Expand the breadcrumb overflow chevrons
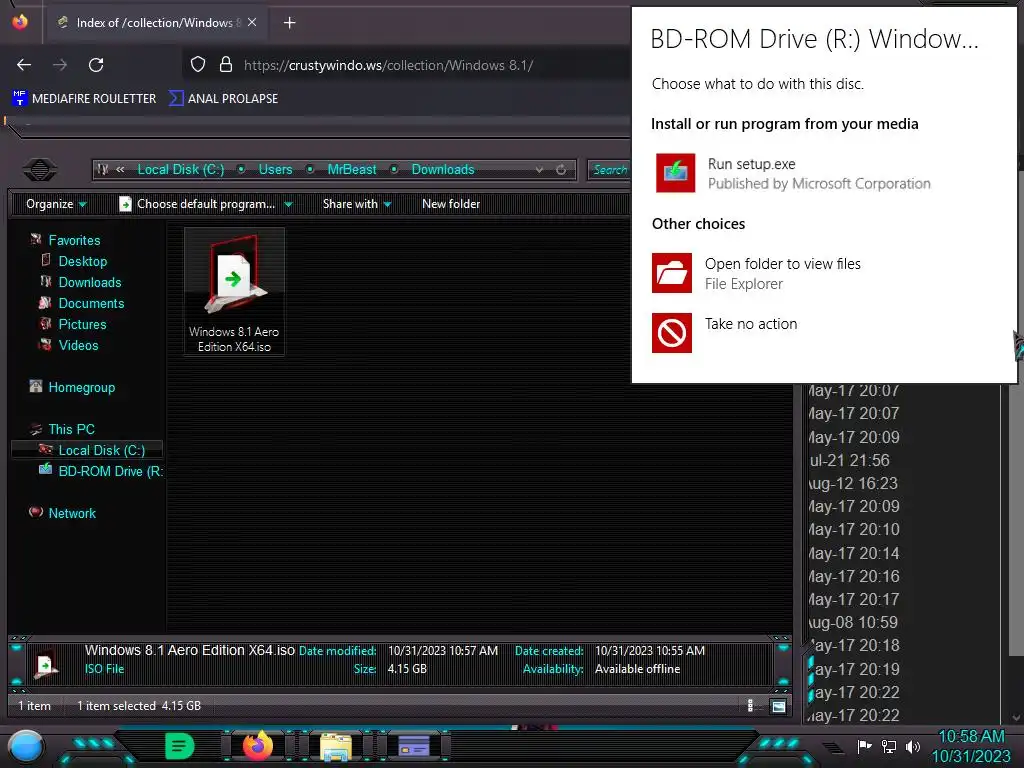1024x768 pixels. pos(120,170)
